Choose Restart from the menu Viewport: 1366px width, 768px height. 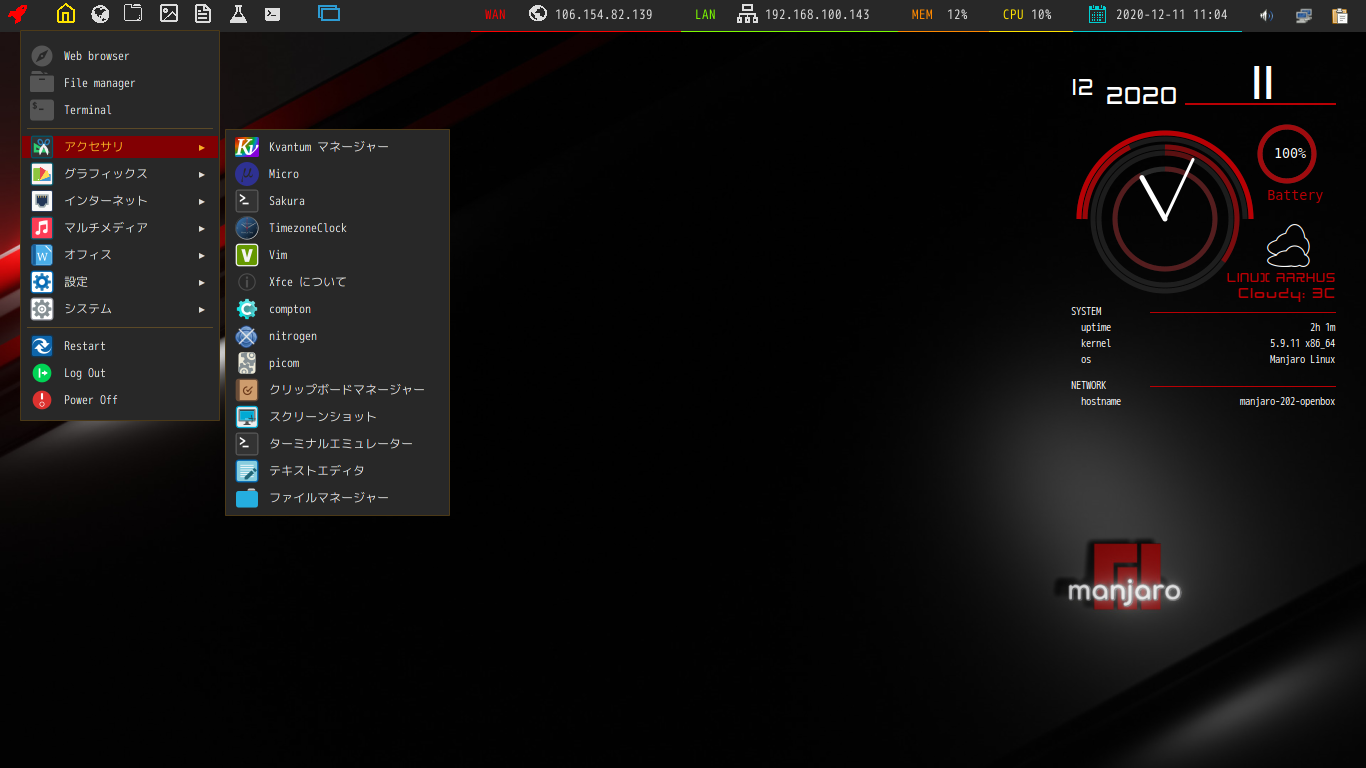[120, 346]
